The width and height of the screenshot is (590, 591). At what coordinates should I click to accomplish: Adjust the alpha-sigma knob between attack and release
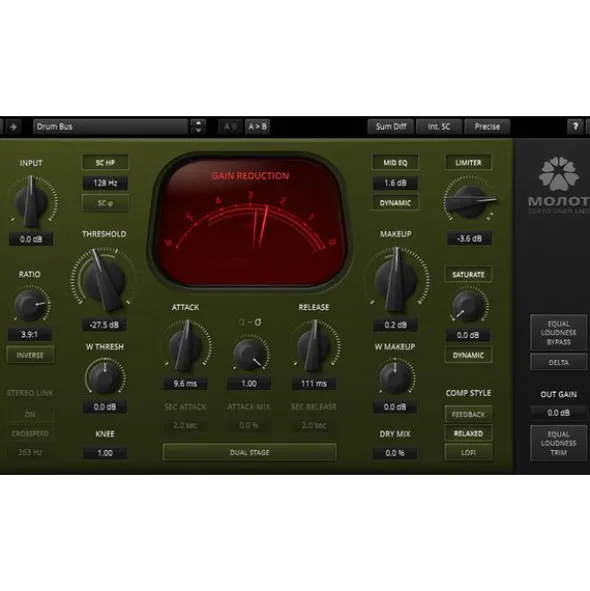click(x=249, y=354)
